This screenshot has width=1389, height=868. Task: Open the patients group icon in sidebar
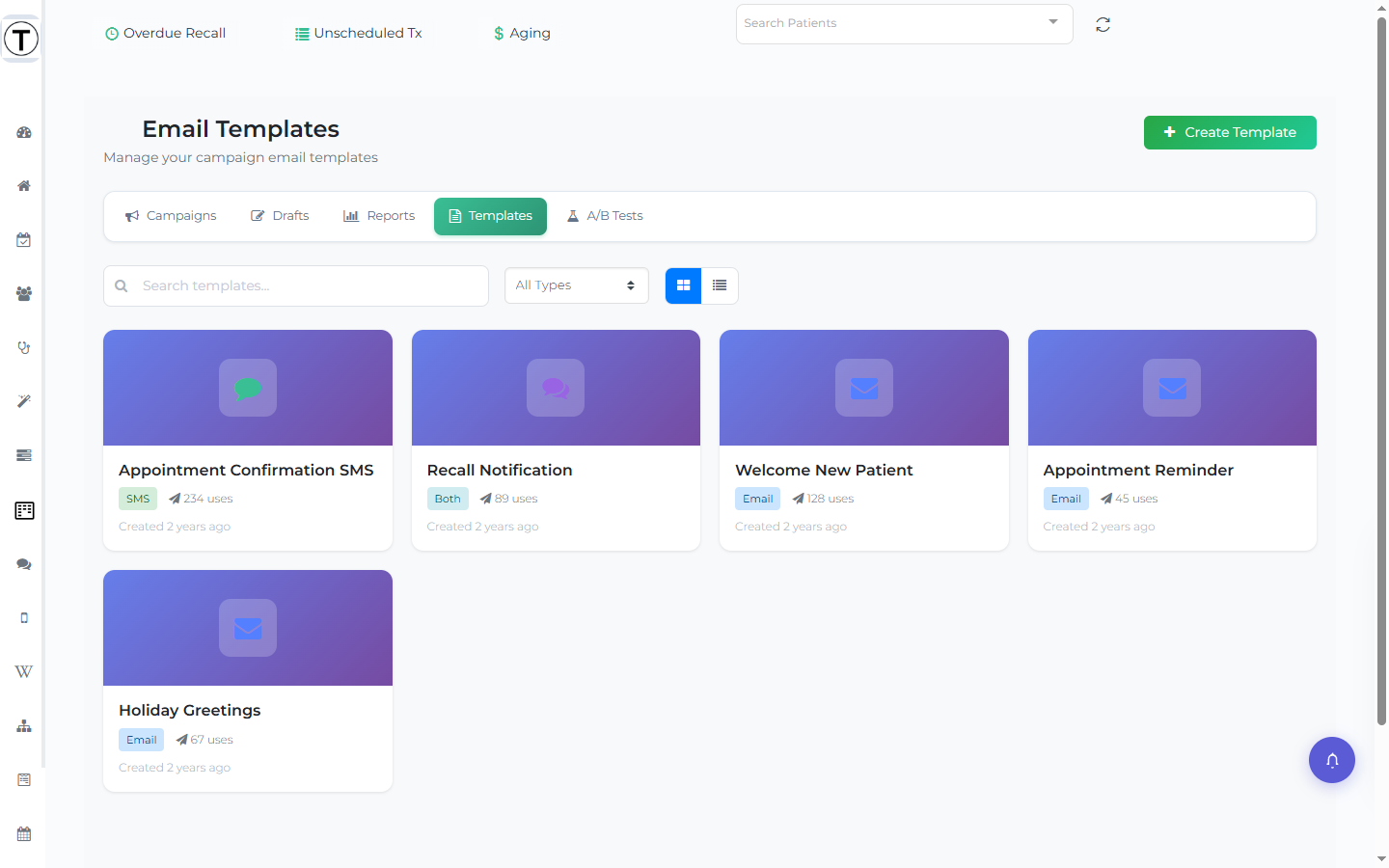[24, 294]
